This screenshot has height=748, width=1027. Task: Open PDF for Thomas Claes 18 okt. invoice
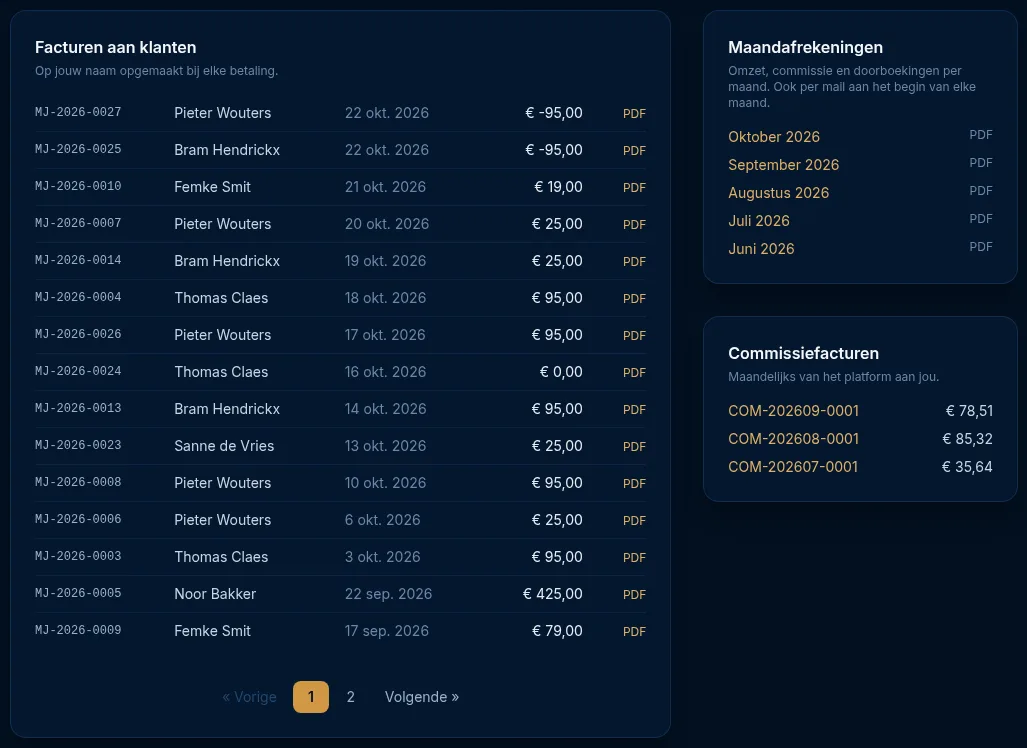tap(634, 298)
